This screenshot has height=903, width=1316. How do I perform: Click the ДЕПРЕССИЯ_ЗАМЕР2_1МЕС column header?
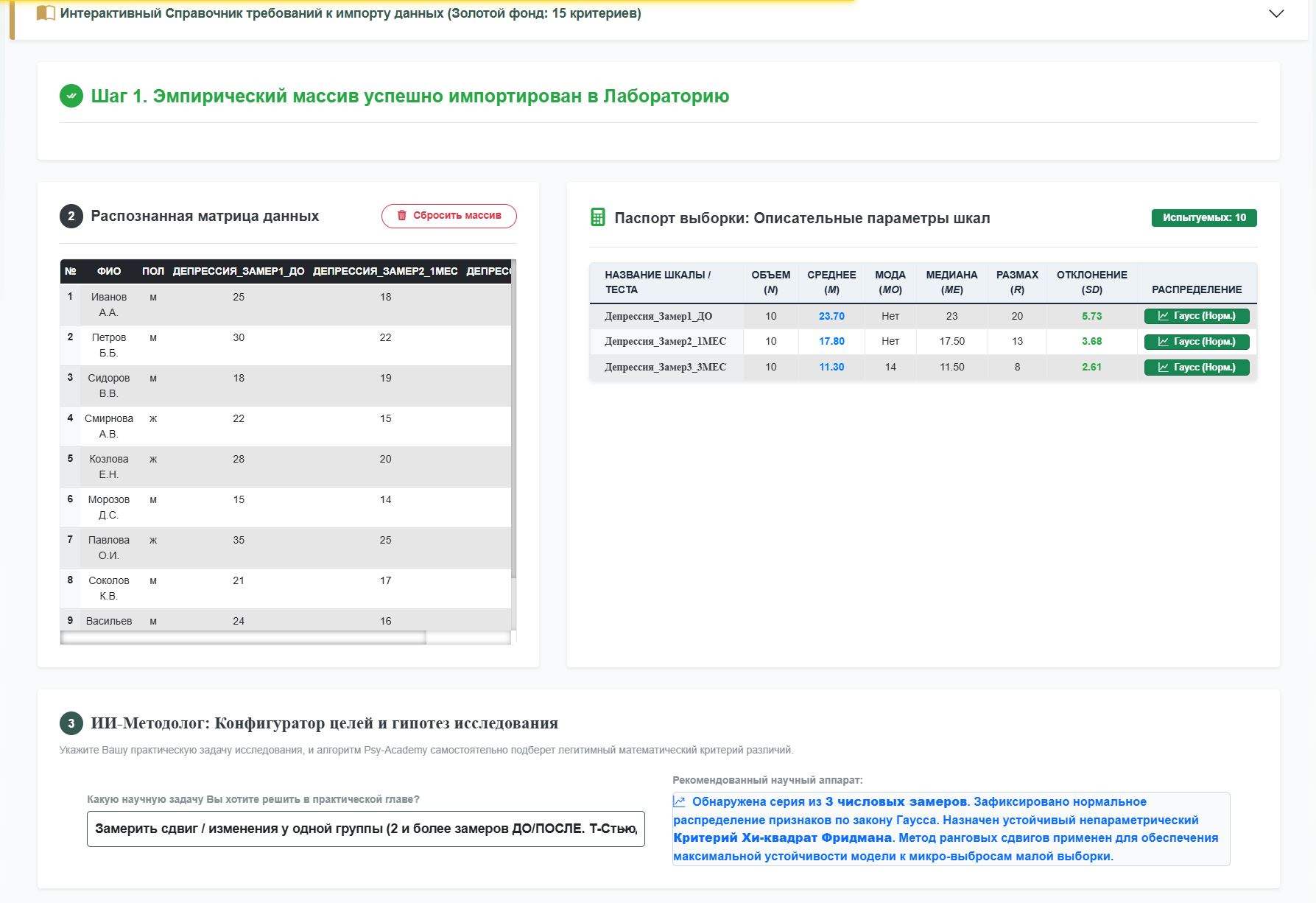click(385, 271)
